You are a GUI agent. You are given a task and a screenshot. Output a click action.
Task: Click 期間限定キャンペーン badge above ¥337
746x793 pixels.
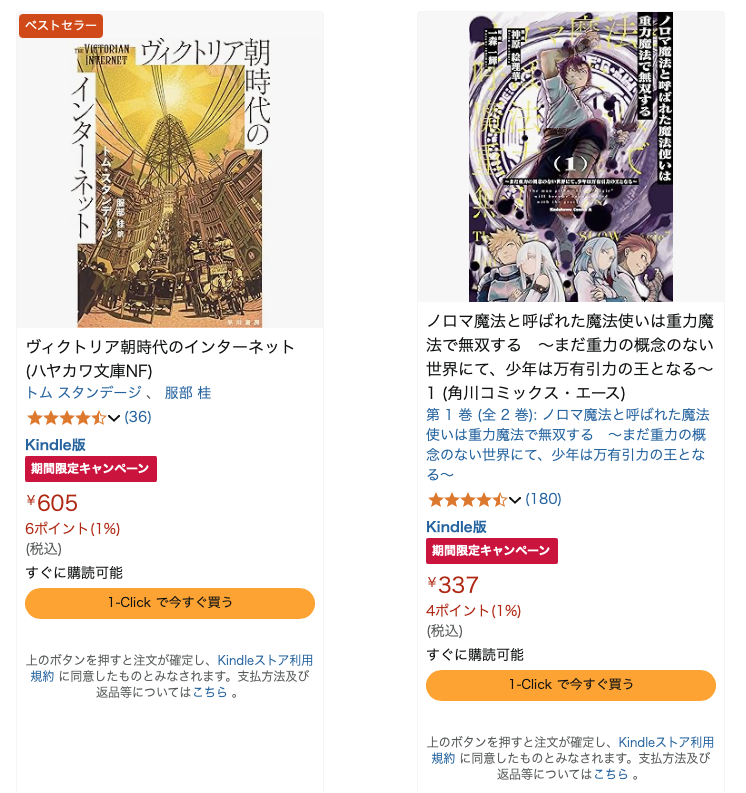tap(492, 551)
